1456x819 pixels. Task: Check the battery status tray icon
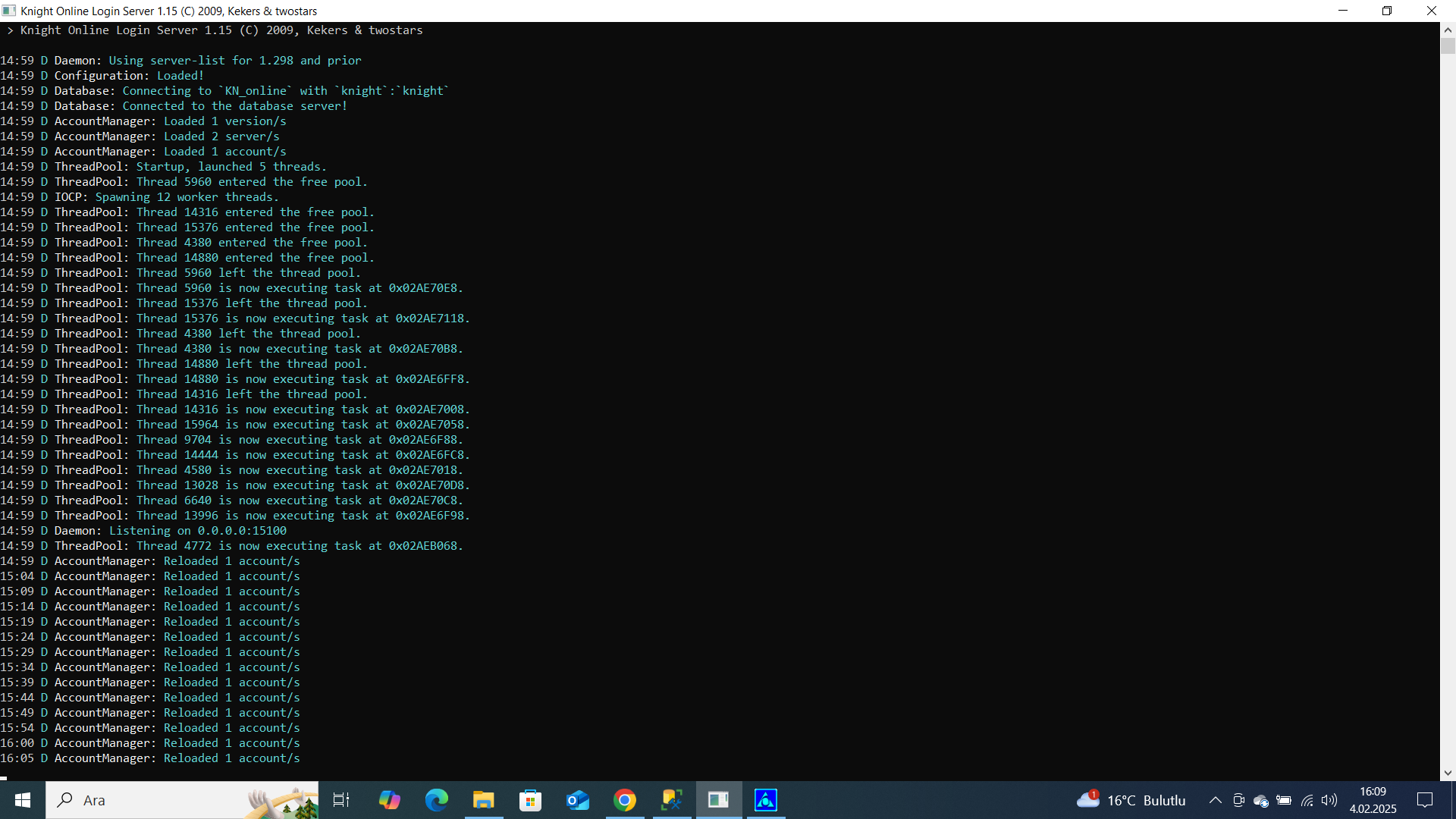click(1284, 800)
